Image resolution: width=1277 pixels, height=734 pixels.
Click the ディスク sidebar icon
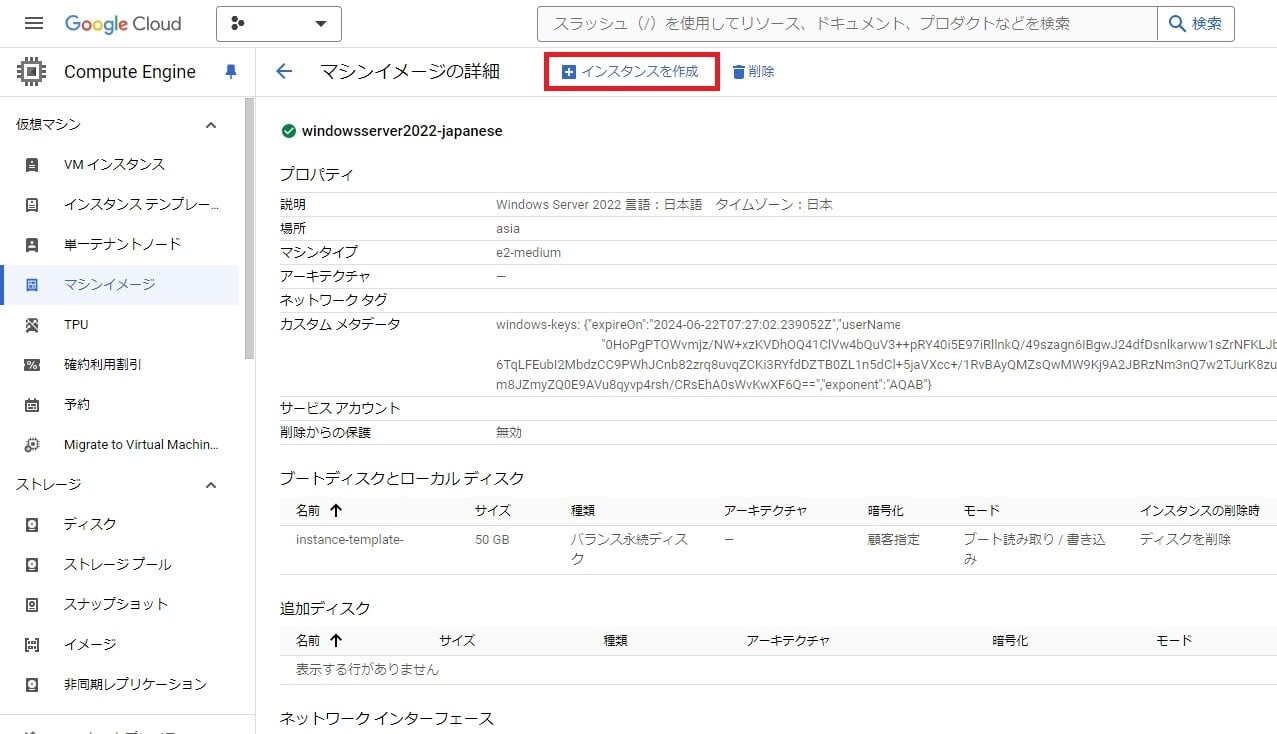tap(32, 525)
